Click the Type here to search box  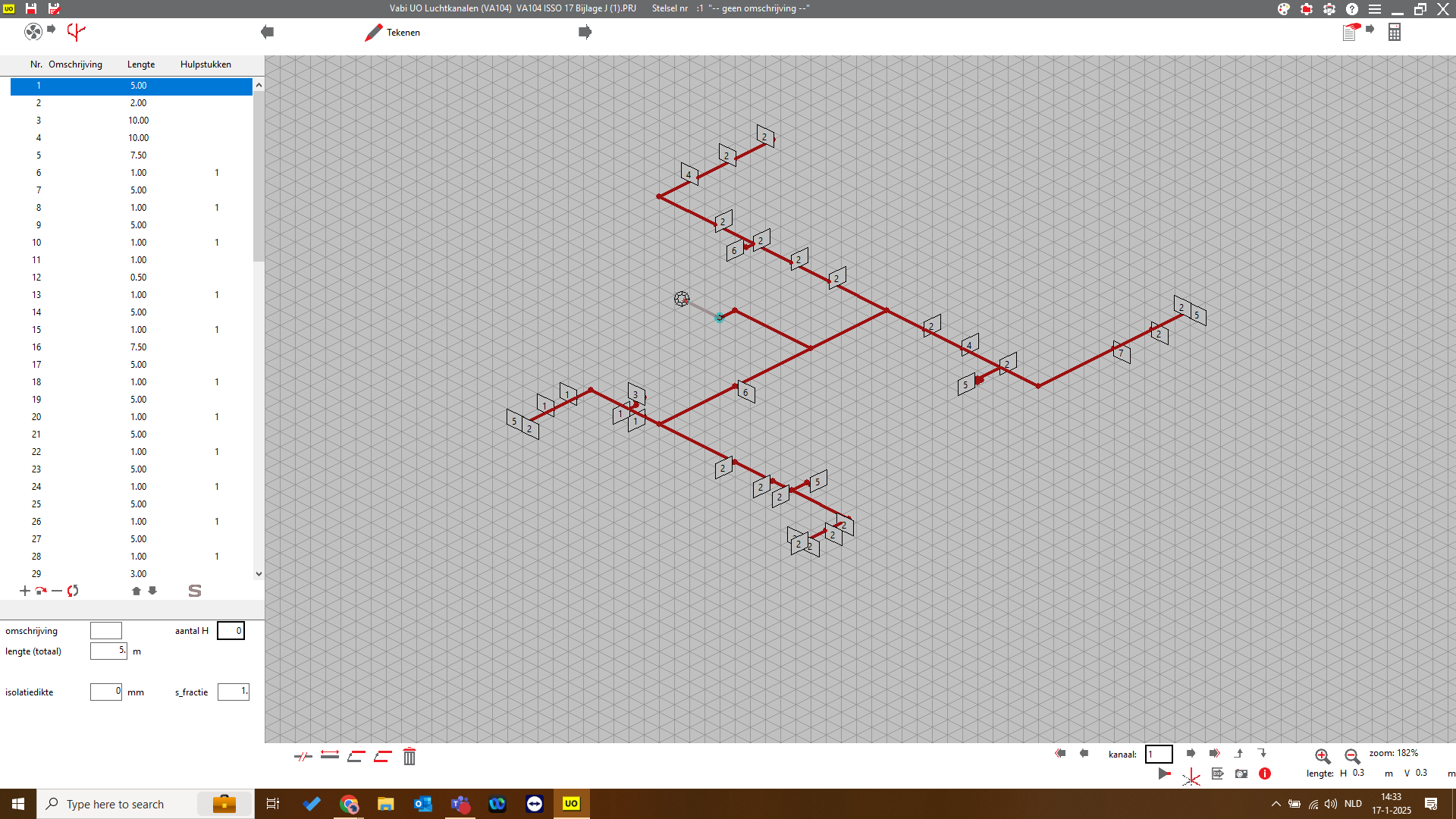(146, 804)
